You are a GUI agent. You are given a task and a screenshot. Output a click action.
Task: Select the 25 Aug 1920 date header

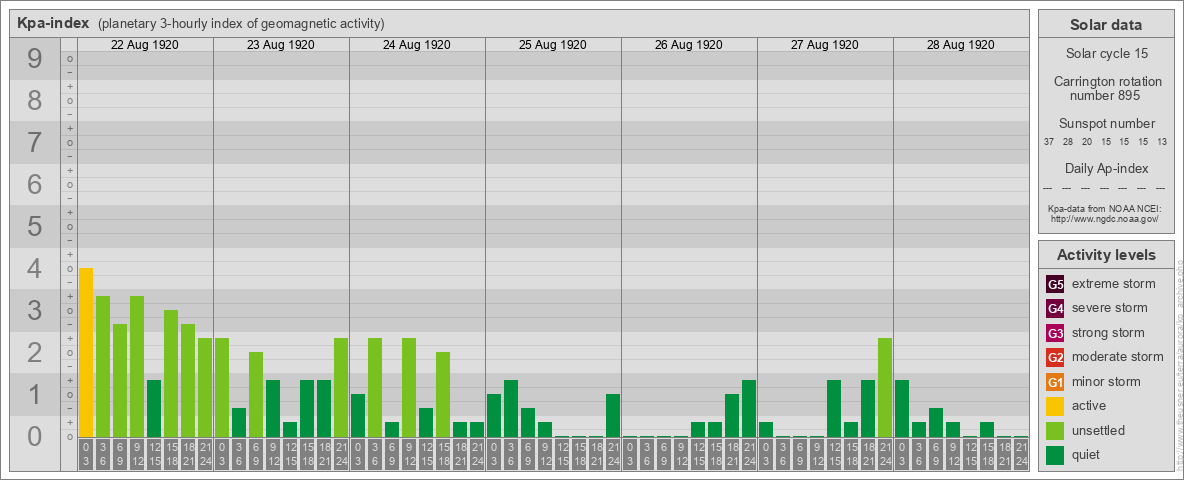[553, 45]
